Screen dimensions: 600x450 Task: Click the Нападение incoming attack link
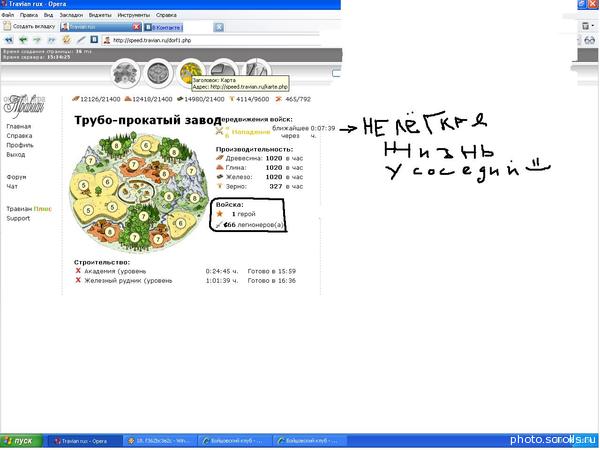[x=251, y=132]
